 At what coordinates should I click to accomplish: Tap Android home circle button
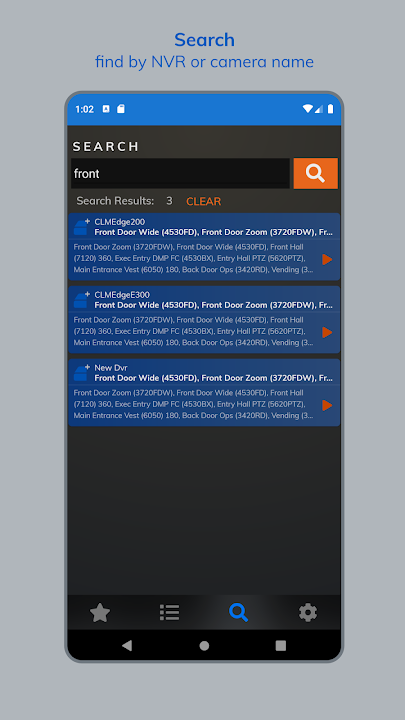click(204, 646)
